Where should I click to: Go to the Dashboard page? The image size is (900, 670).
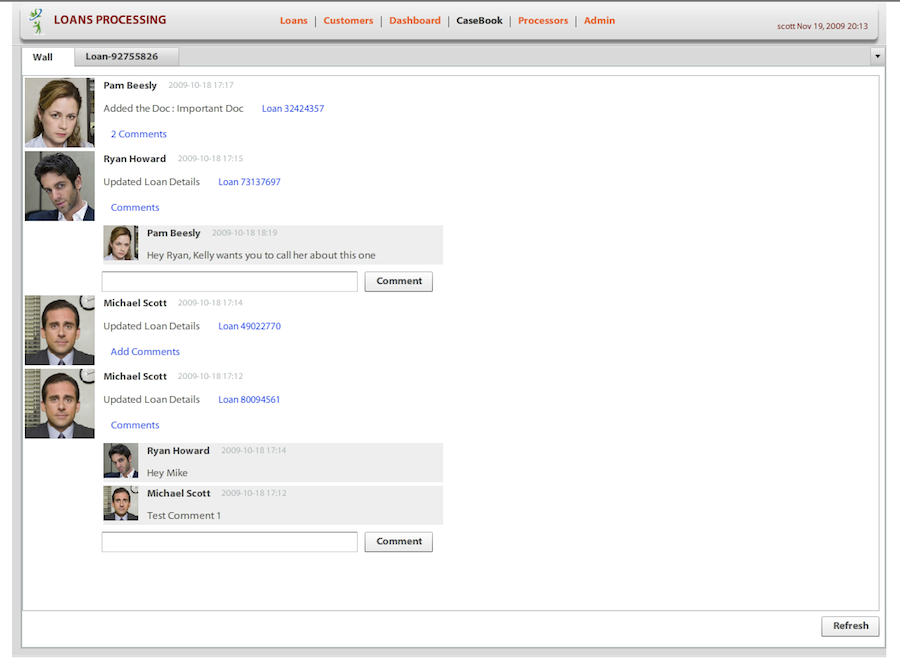[x=414, y=21]
